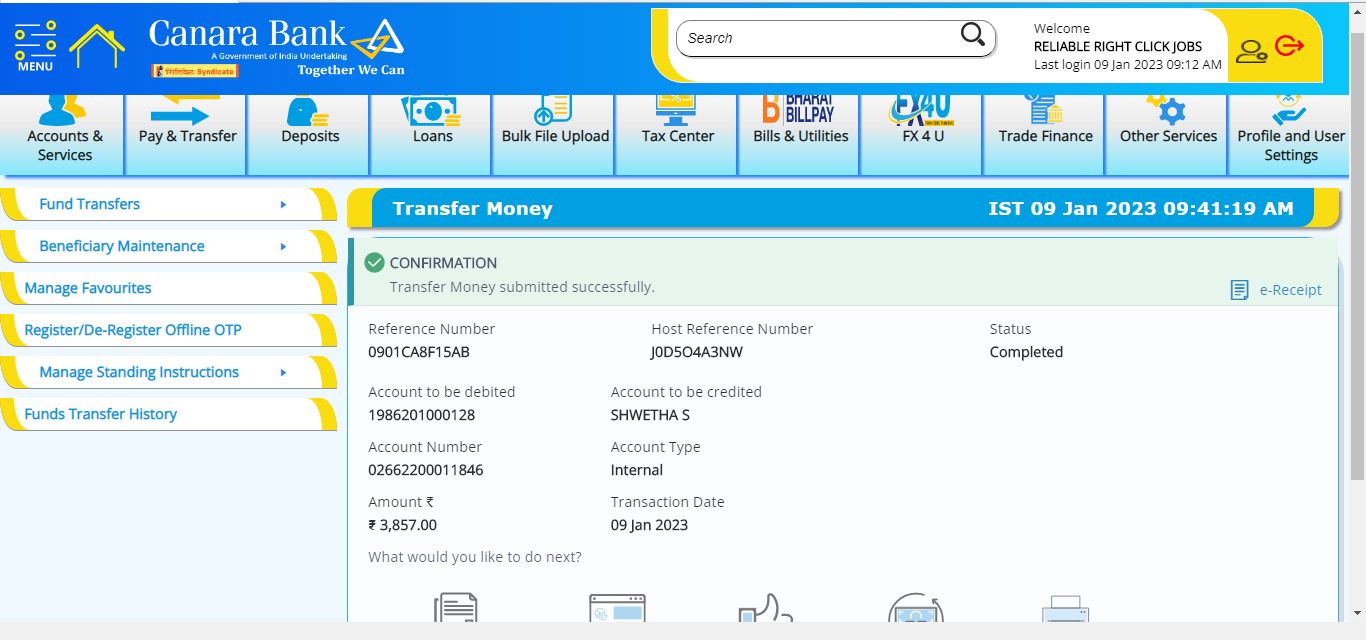
Task: Open Profile and User Settings
Action: click(1291, 135)
